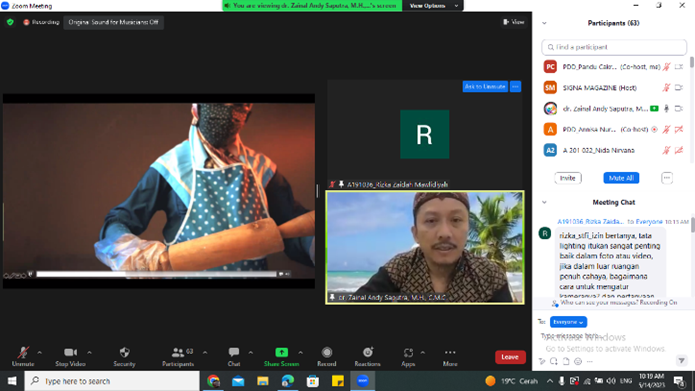The image size is (695, 391).
Task: Open chat options arrow in toolbar
Action: (x=251, y=353)
